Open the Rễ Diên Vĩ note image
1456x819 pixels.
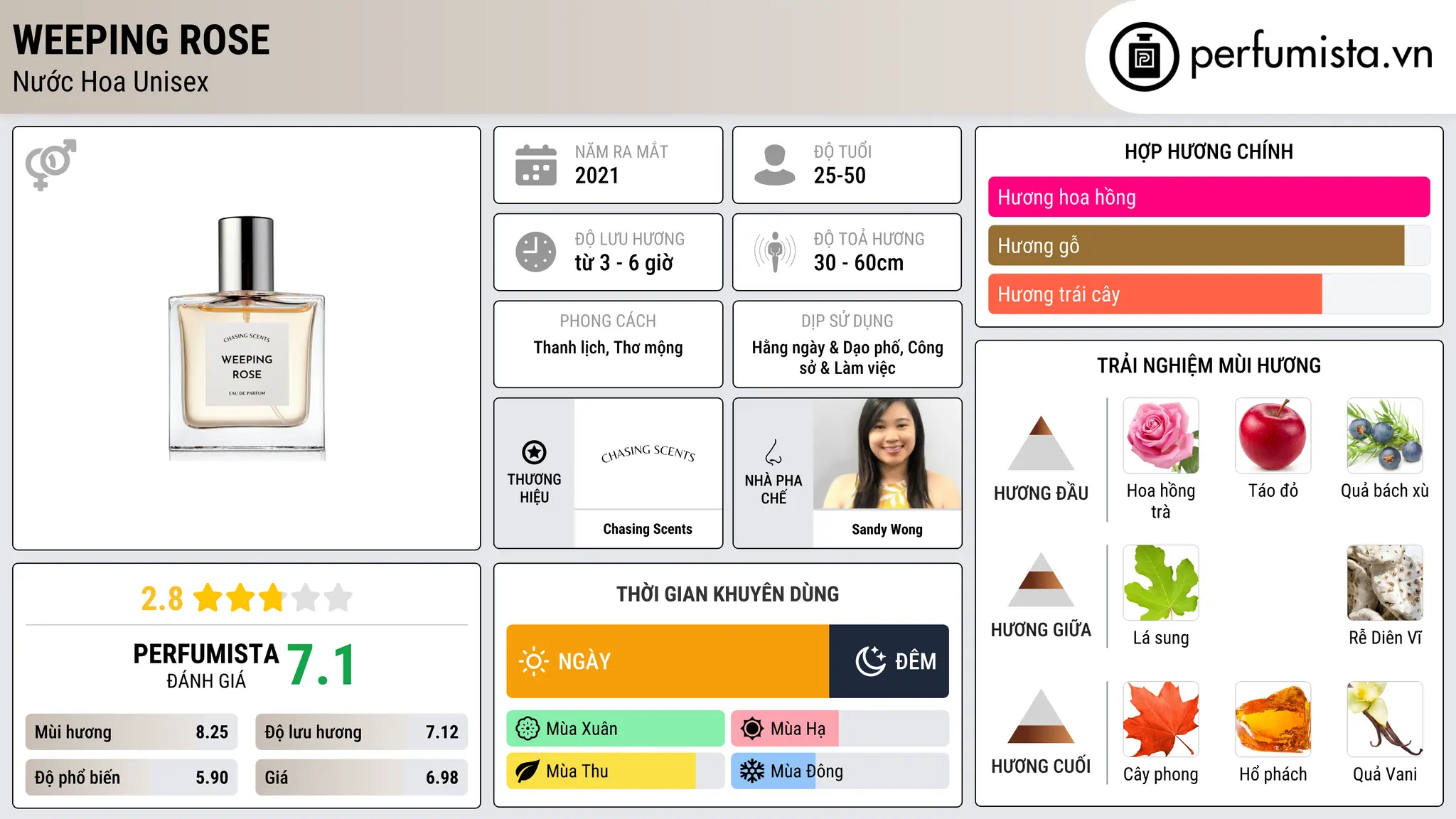tap(1385, 583)
